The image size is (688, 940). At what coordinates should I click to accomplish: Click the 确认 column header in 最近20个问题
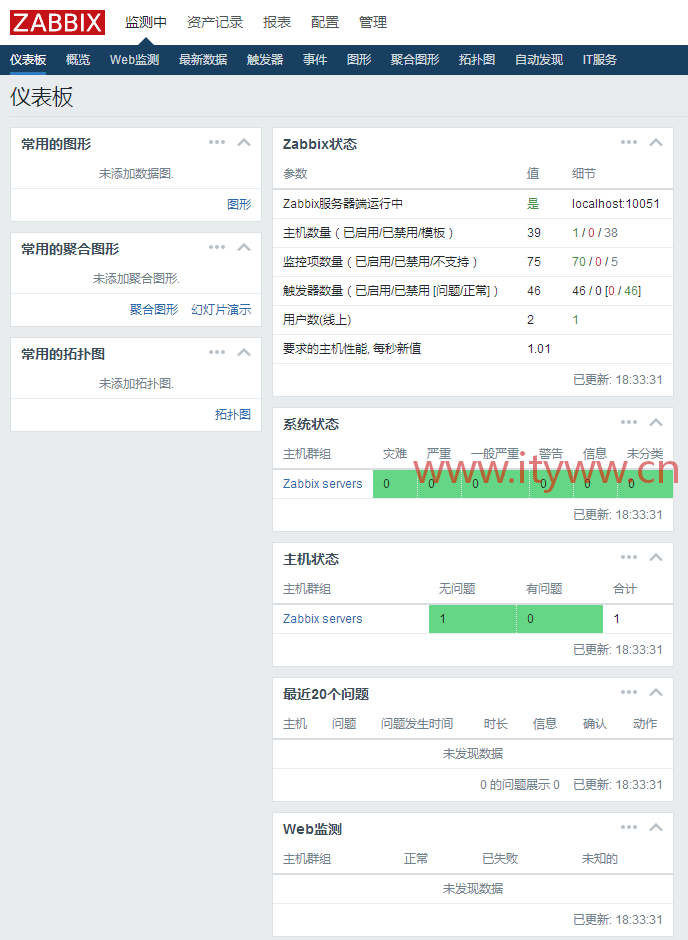coord(595,724)
